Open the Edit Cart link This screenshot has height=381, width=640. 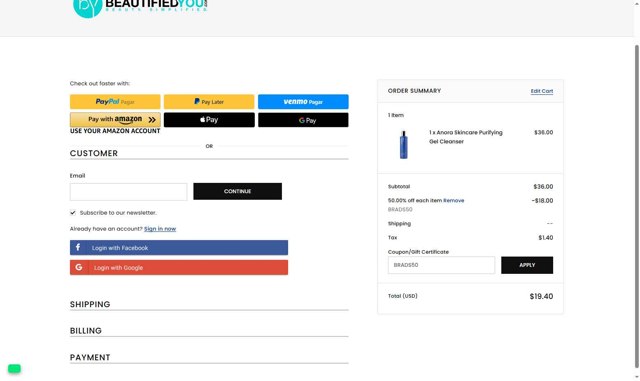542,91
